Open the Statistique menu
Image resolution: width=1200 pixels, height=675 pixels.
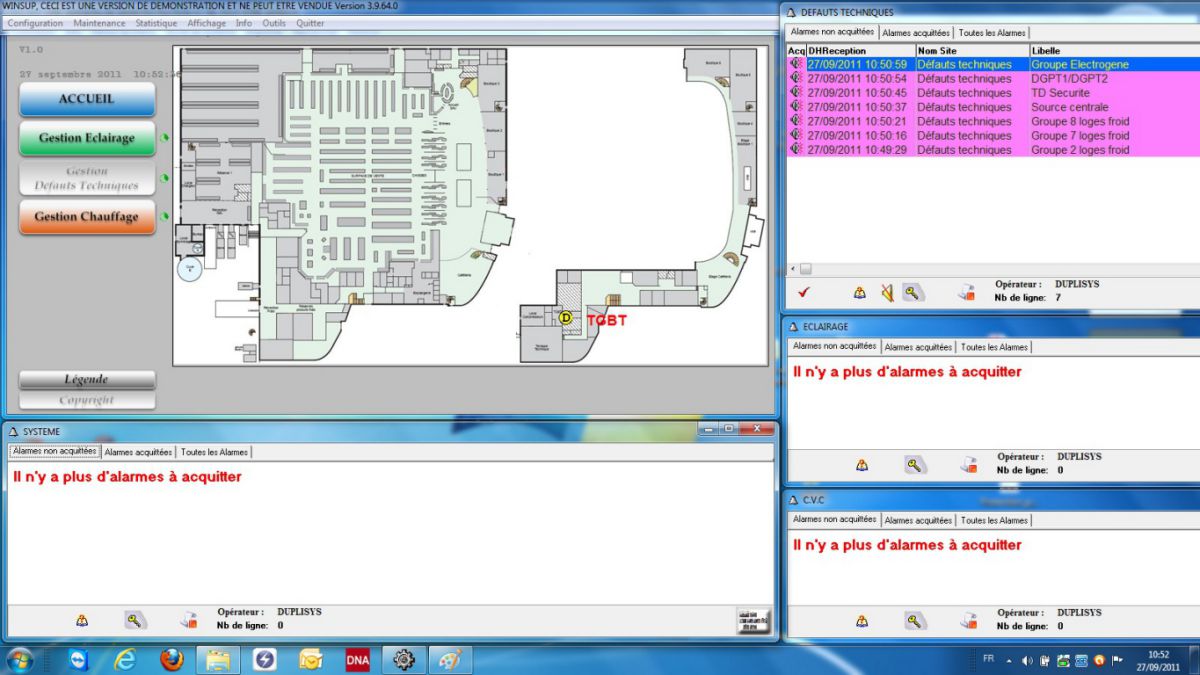pyautogui.click(x=156, y=23)
